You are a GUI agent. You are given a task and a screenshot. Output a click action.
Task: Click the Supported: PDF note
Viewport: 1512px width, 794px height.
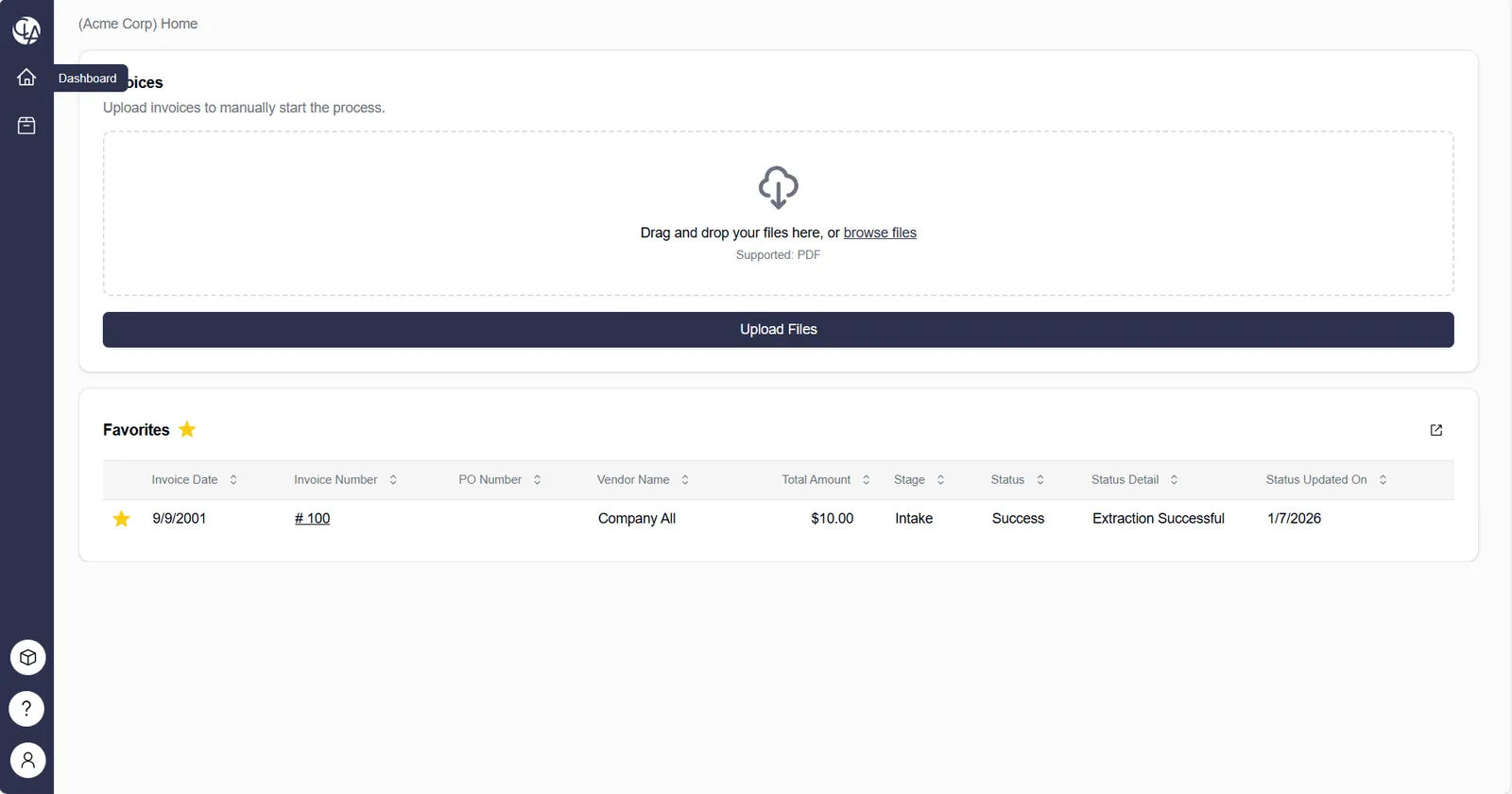(778, 255)
